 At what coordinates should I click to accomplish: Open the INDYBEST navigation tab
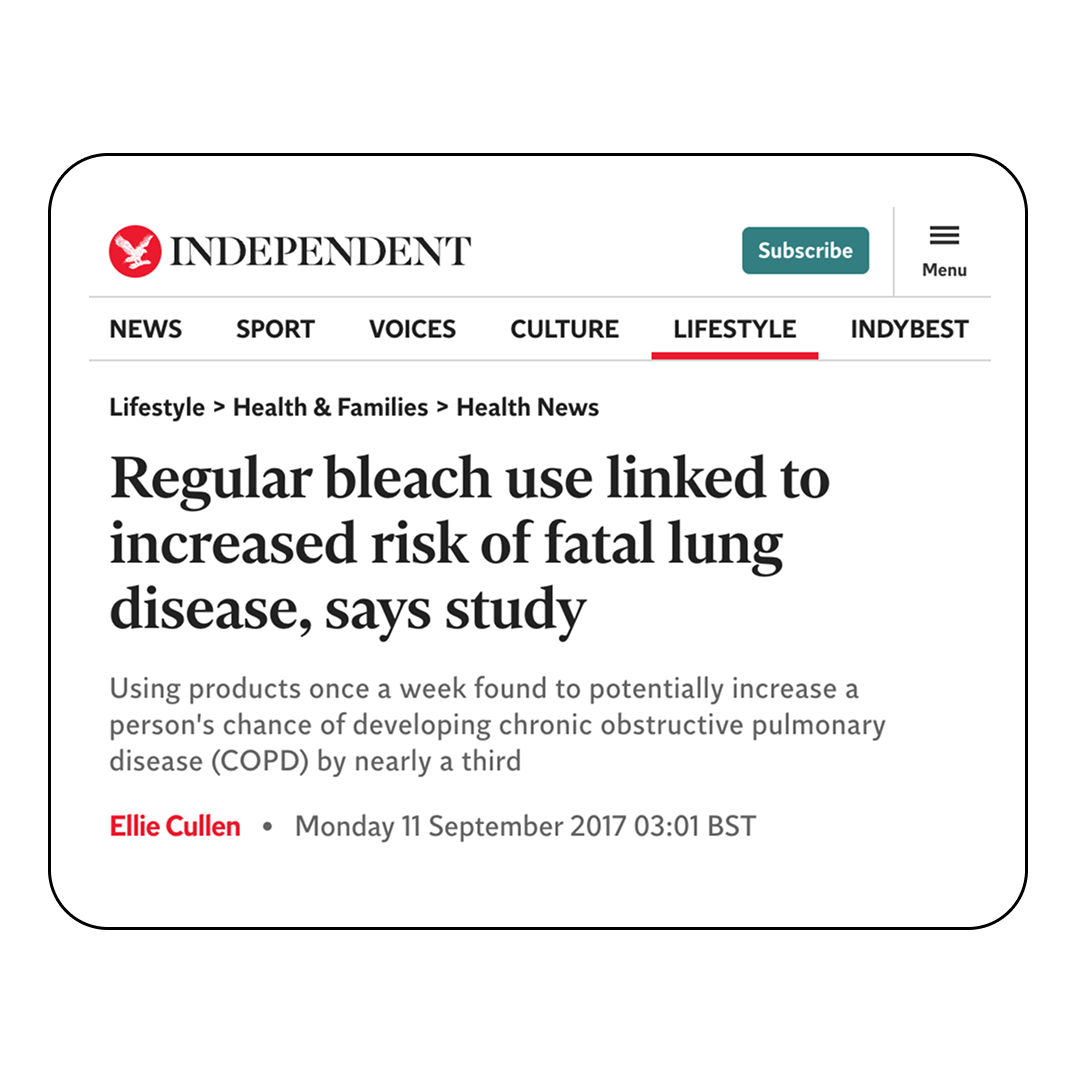[x=909, y=329]
